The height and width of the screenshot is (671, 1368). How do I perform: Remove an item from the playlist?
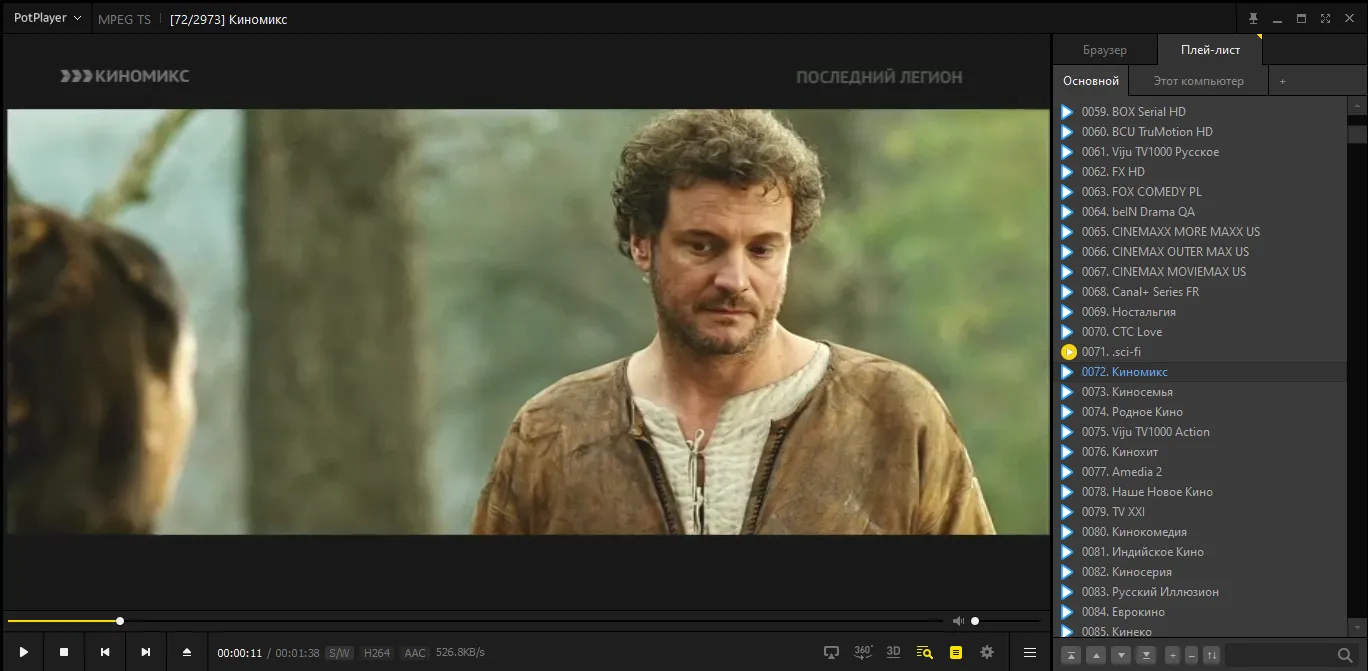[1191, 655]
